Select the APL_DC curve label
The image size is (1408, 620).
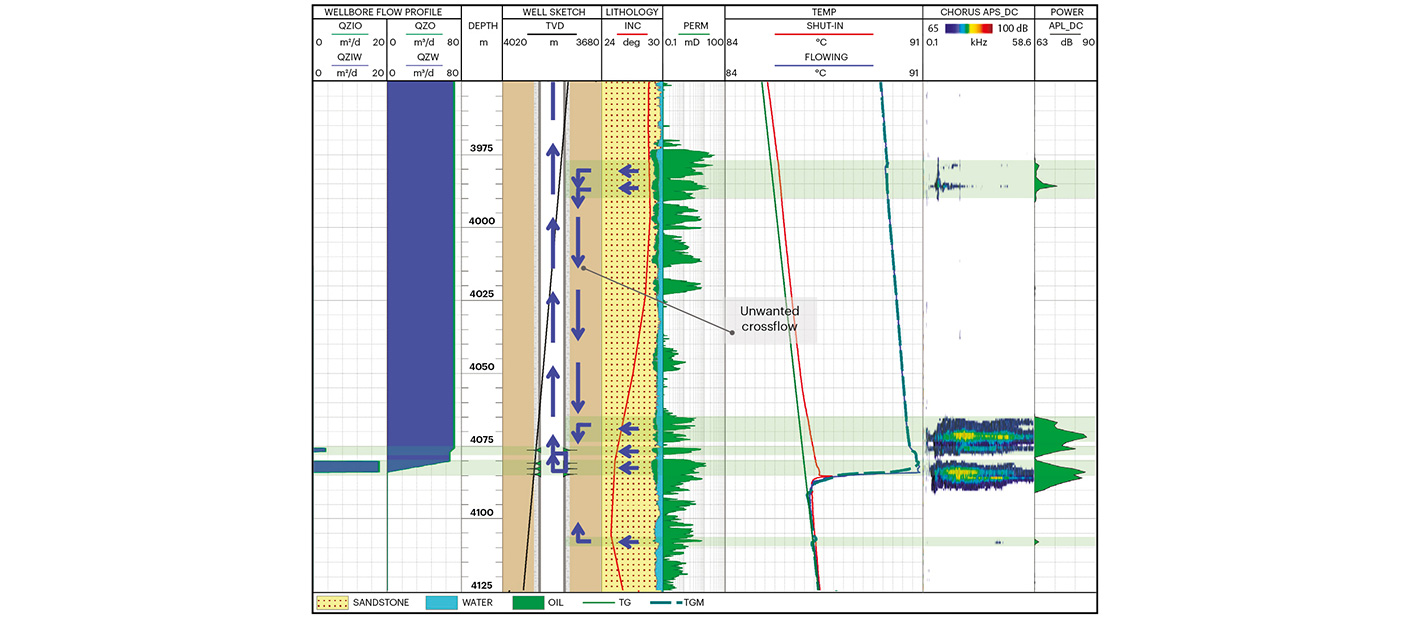point(1065,26)
